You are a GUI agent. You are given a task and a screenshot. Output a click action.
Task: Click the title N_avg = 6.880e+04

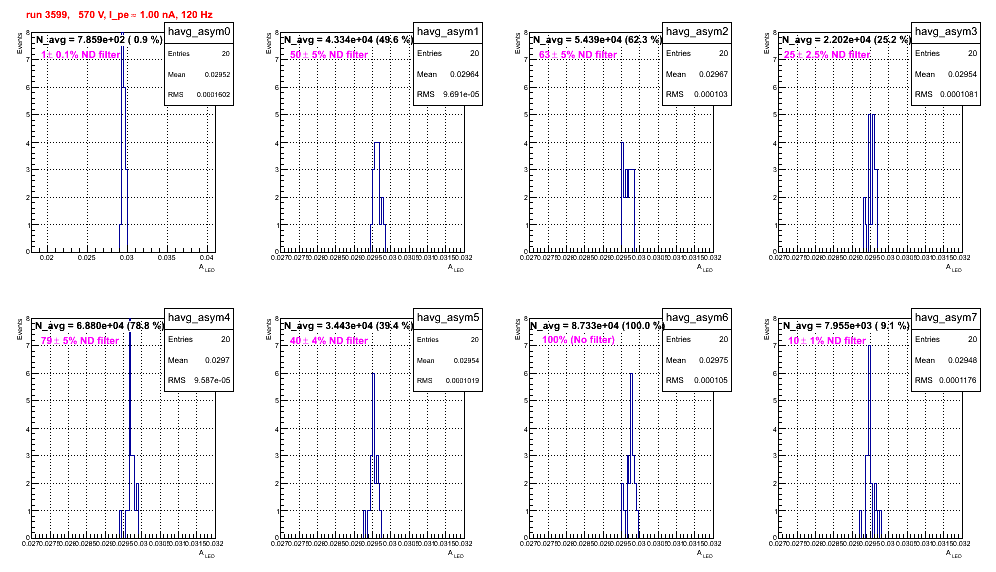pyautogui.click(x=99, y=326)
